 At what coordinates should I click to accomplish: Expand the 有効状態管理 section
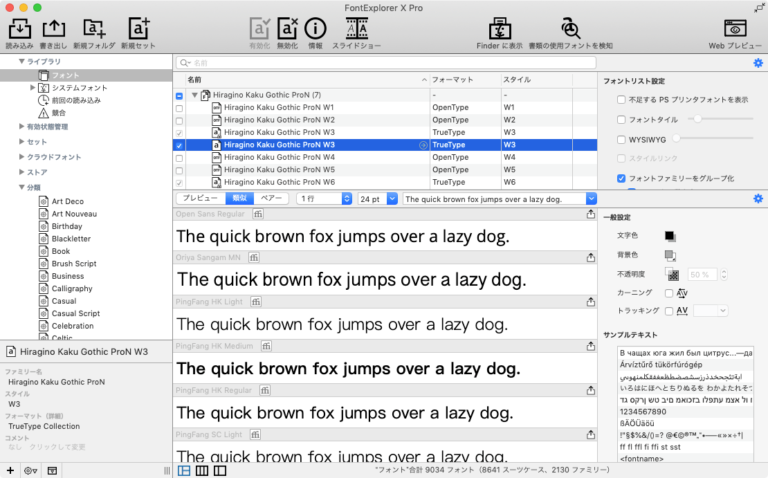point(22,126)
